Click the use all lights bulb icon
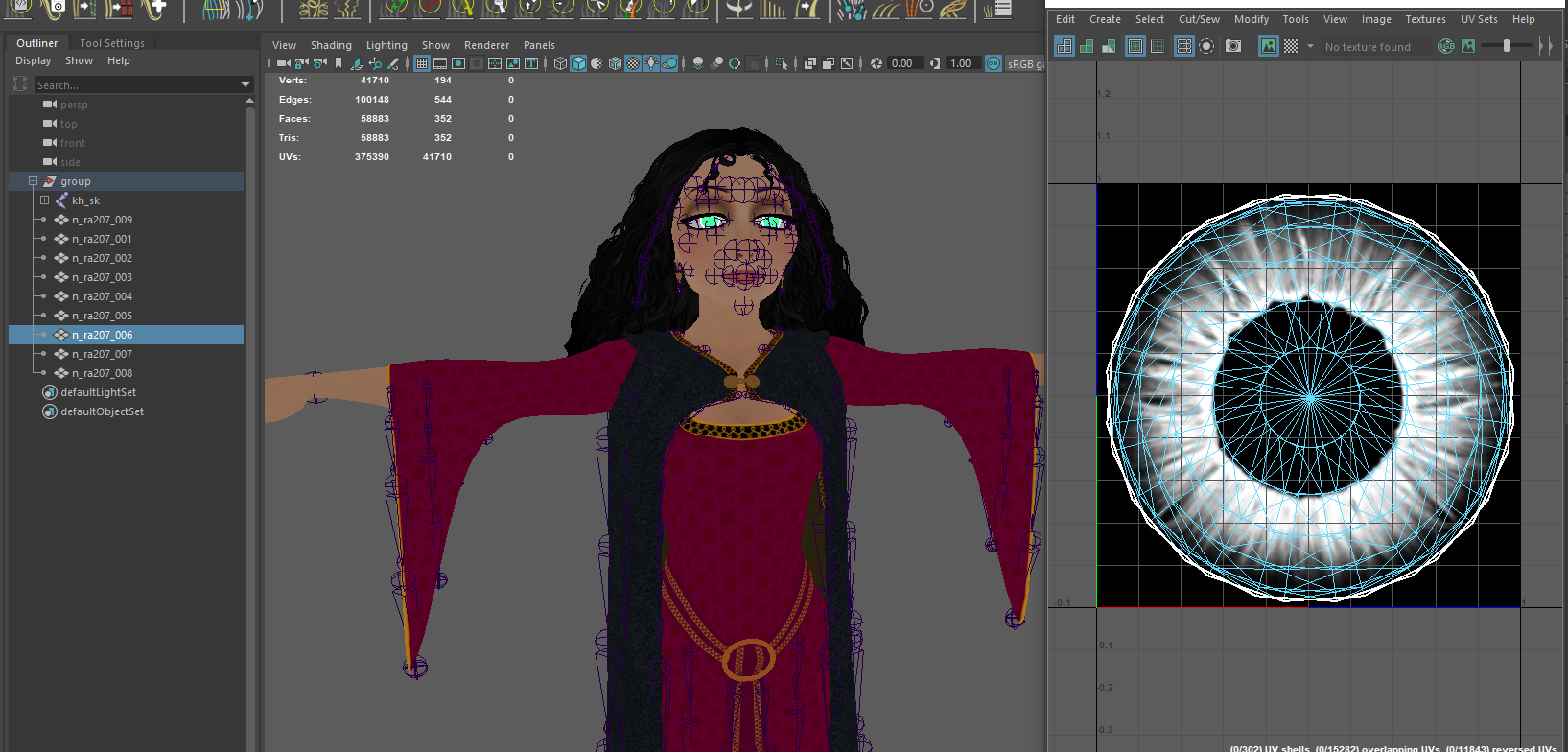Screen dimensions: 1568x752 click(x=651, y=63)
